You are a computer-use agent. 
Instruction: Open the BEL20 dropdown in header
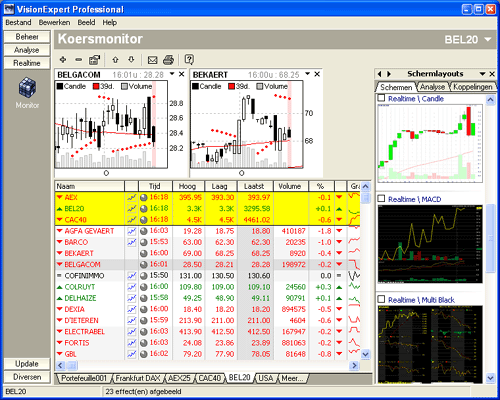tap(488, 39)
